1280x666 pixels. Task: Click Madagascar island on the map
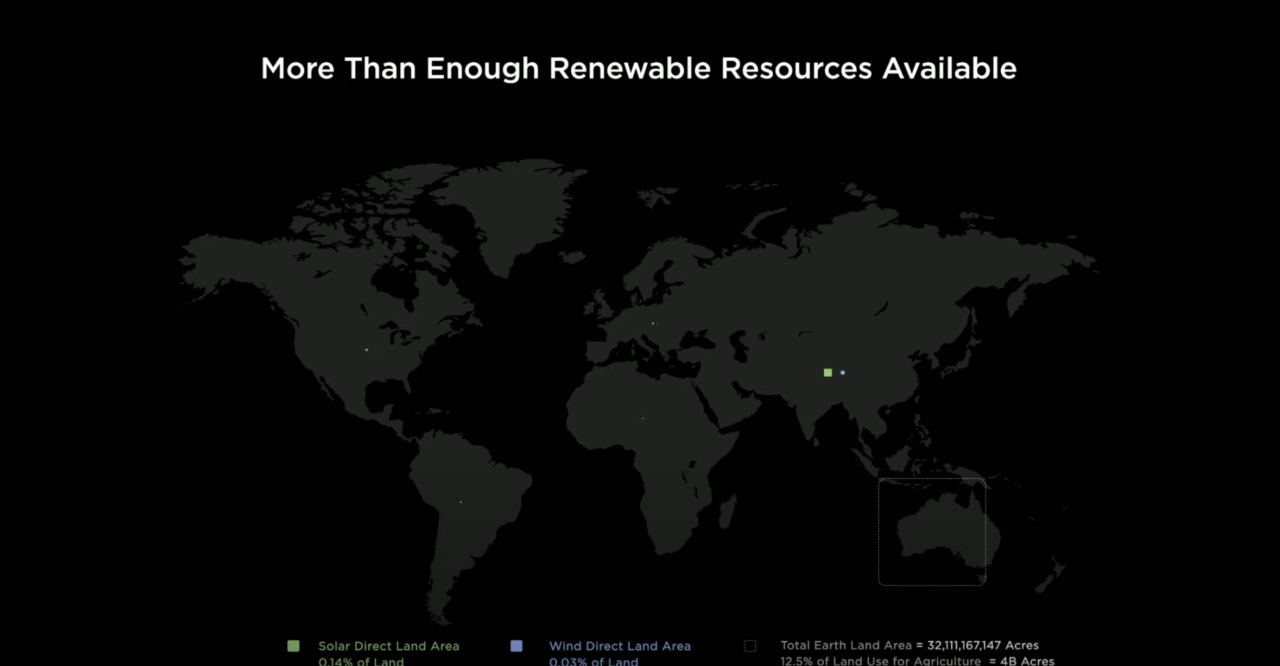click(727, 512)
